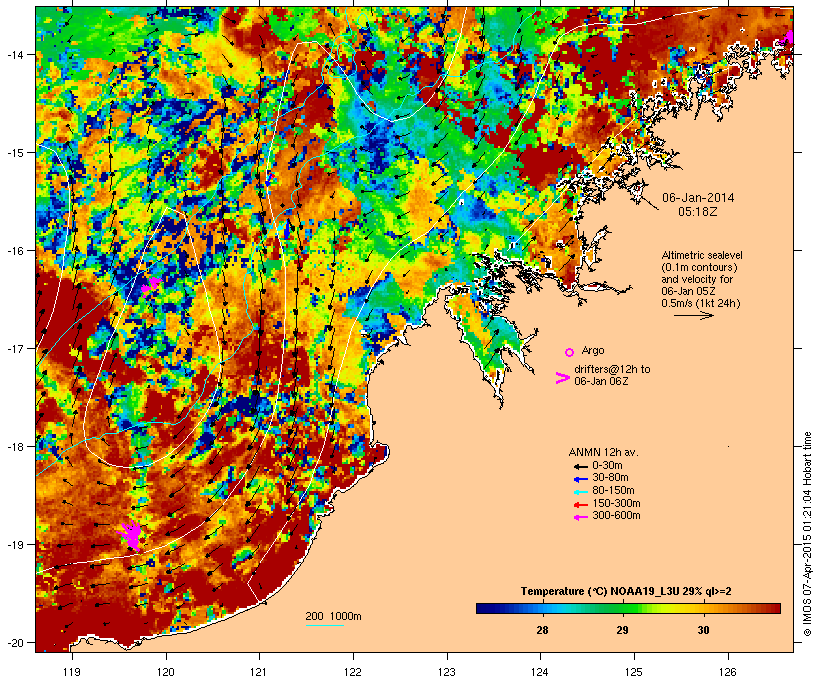Click the 'Altimetric sealevel' caption
Screen dimensions: 820x680
[x=702, y=255]
